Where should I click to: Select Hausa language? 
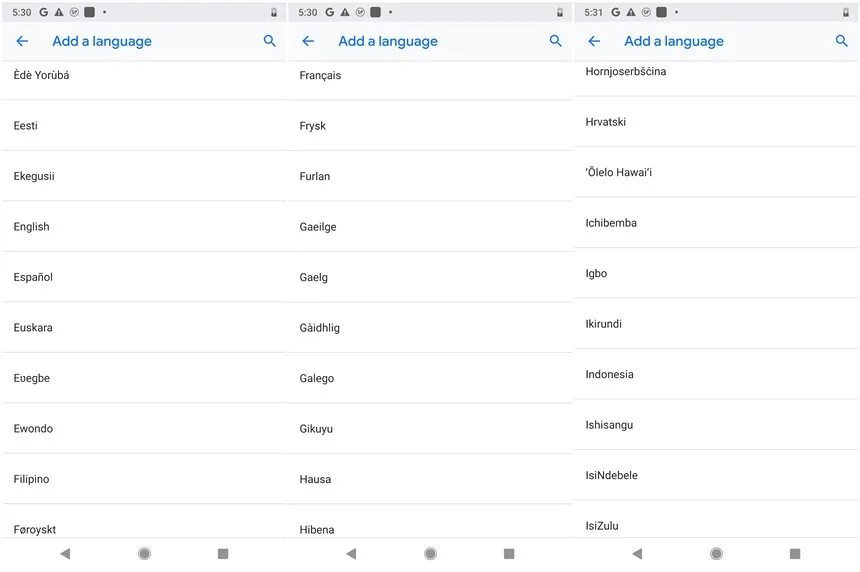tap(430, 479)
